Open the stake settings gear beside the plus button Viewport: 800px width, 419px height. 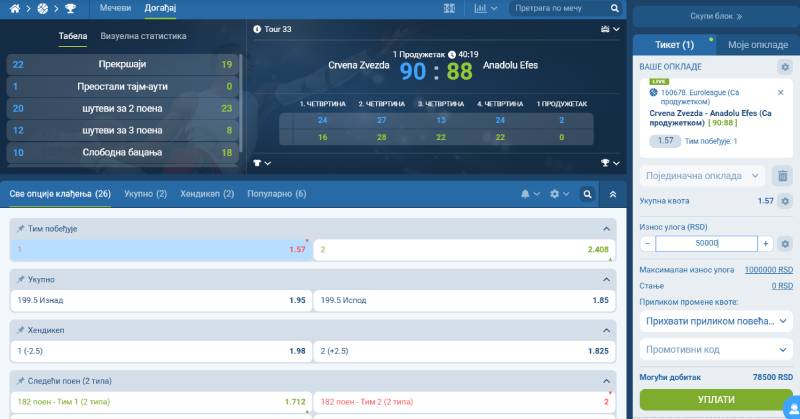[785, 244]
